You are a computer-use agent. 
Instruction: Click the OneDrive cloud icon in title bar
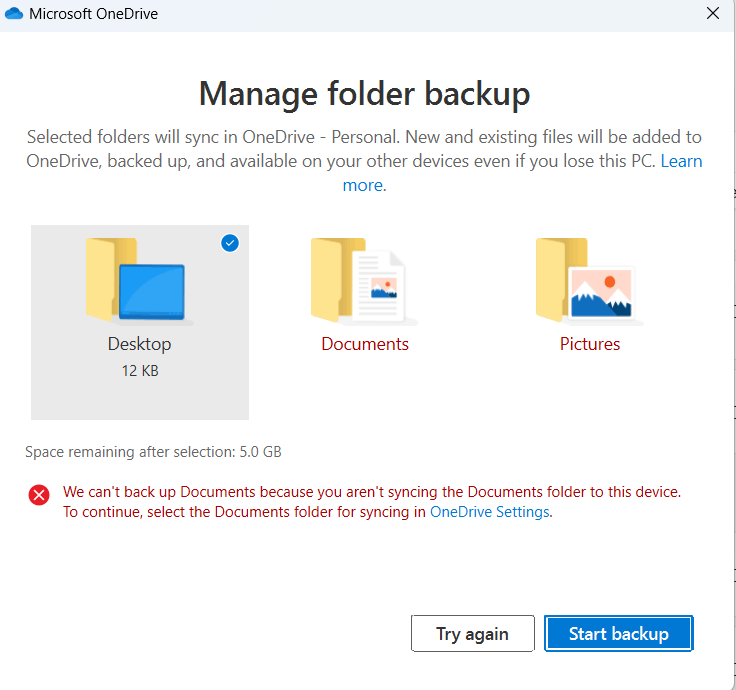click(x=14, y=14)
